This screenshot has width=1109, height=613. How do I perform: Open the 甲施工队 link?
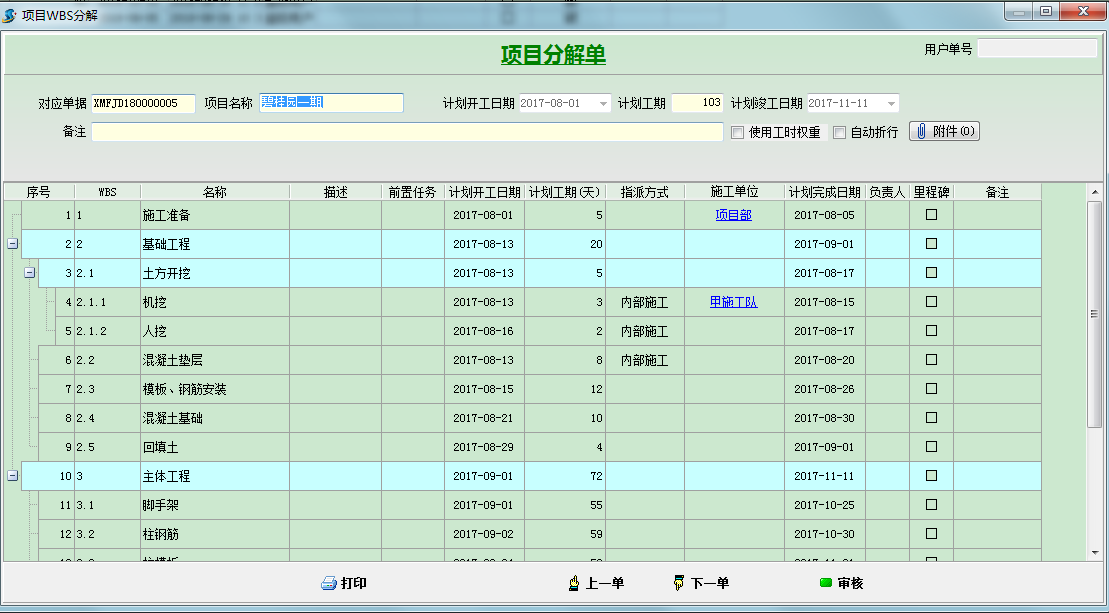733,302
